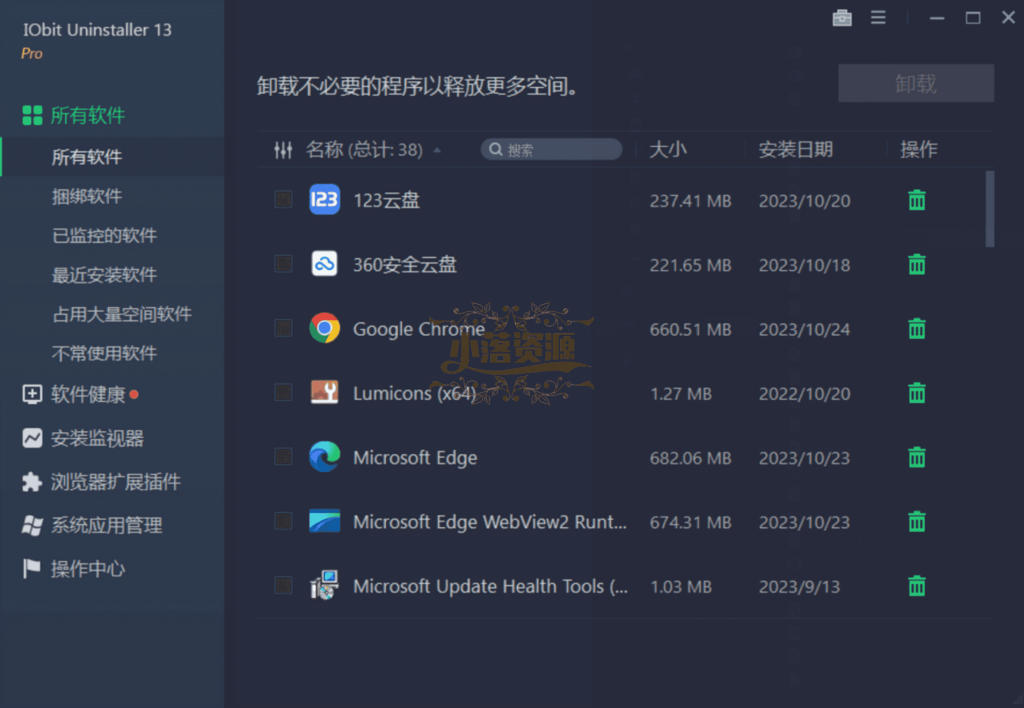Click the Lumicons (x64) name
This screenshot has width=1024, height=708.
click(x=414, y=393)
